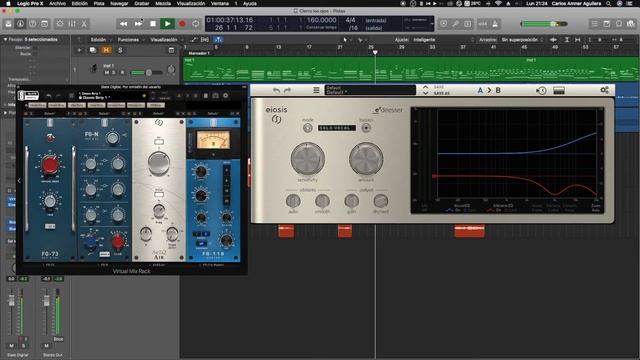Click the e2deesser amount knob
Viewport: 640px width, 360px height.
point(366,159)
